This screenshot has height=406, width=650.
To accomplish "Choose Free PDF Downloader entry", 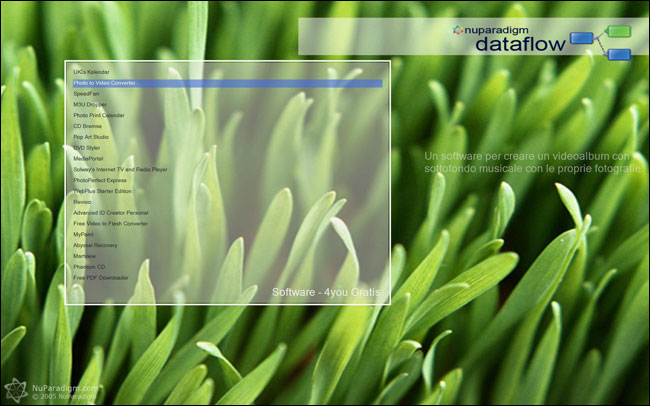I will point(99,277).
